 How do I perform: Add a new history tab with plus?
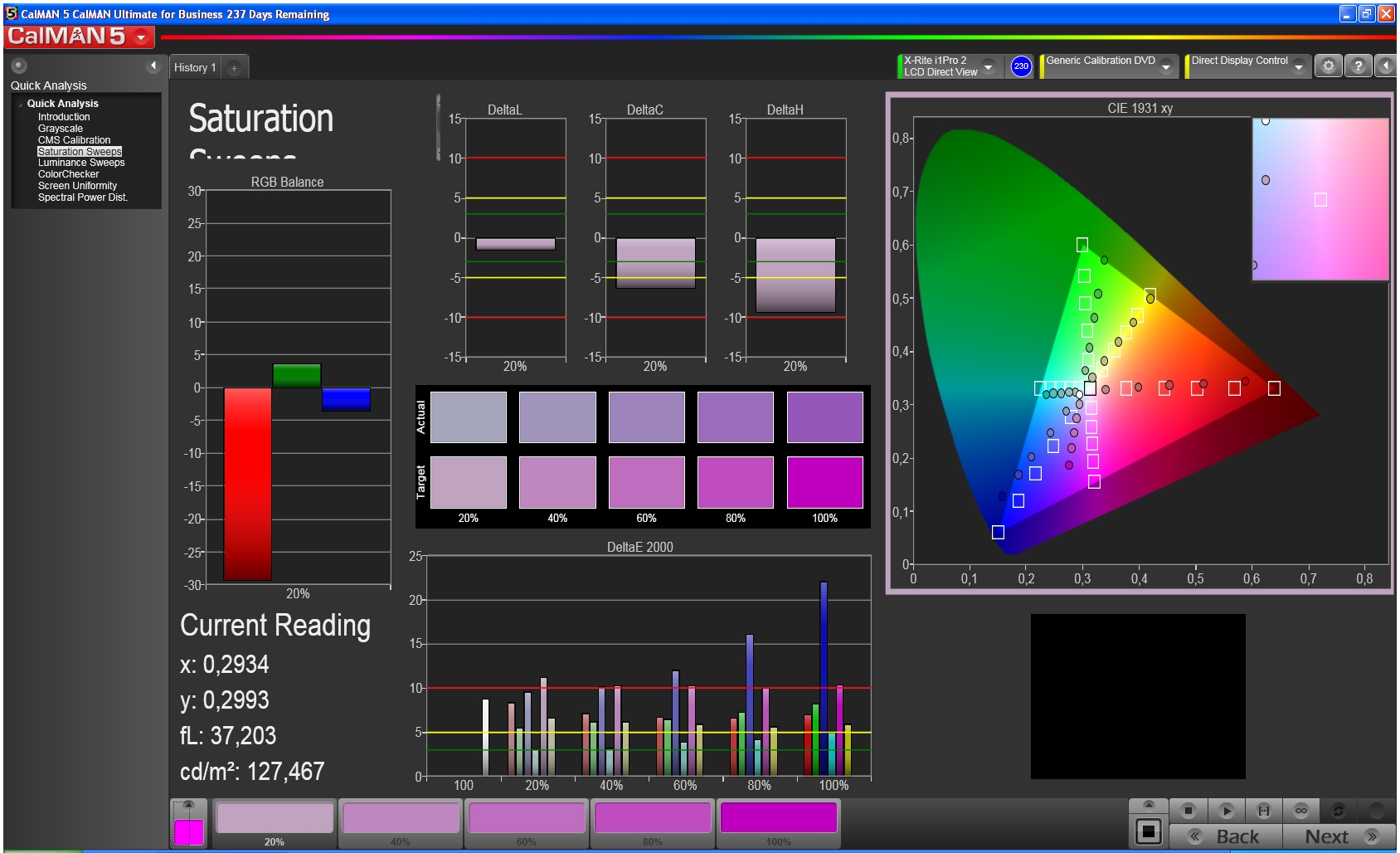234,68
